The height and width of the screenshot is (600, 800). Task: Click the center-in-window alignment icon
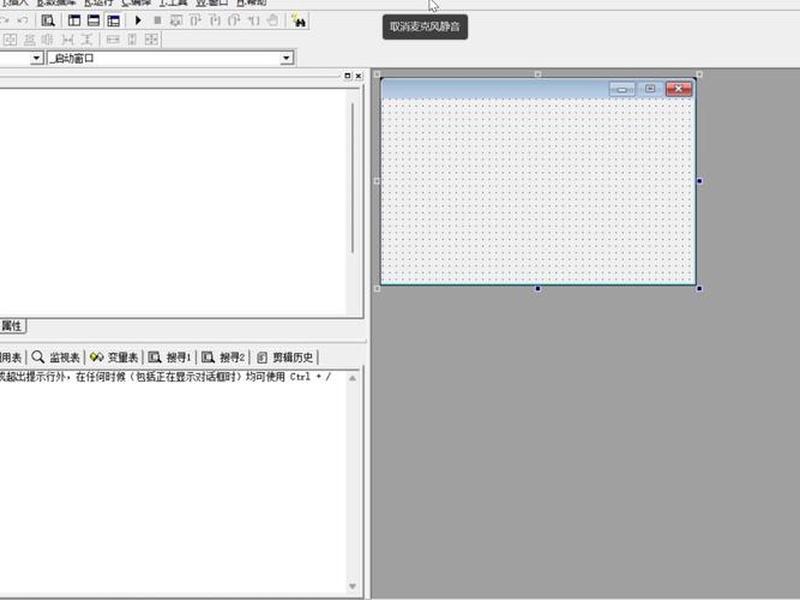coord(10,40)
